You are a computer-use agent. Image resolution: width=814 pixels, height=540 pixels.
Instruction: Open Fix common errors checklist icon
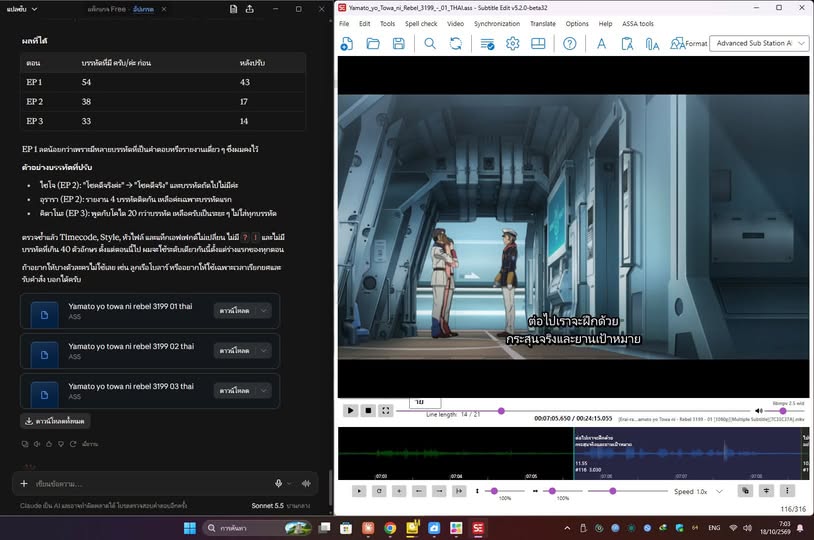[x=487, y=44]
